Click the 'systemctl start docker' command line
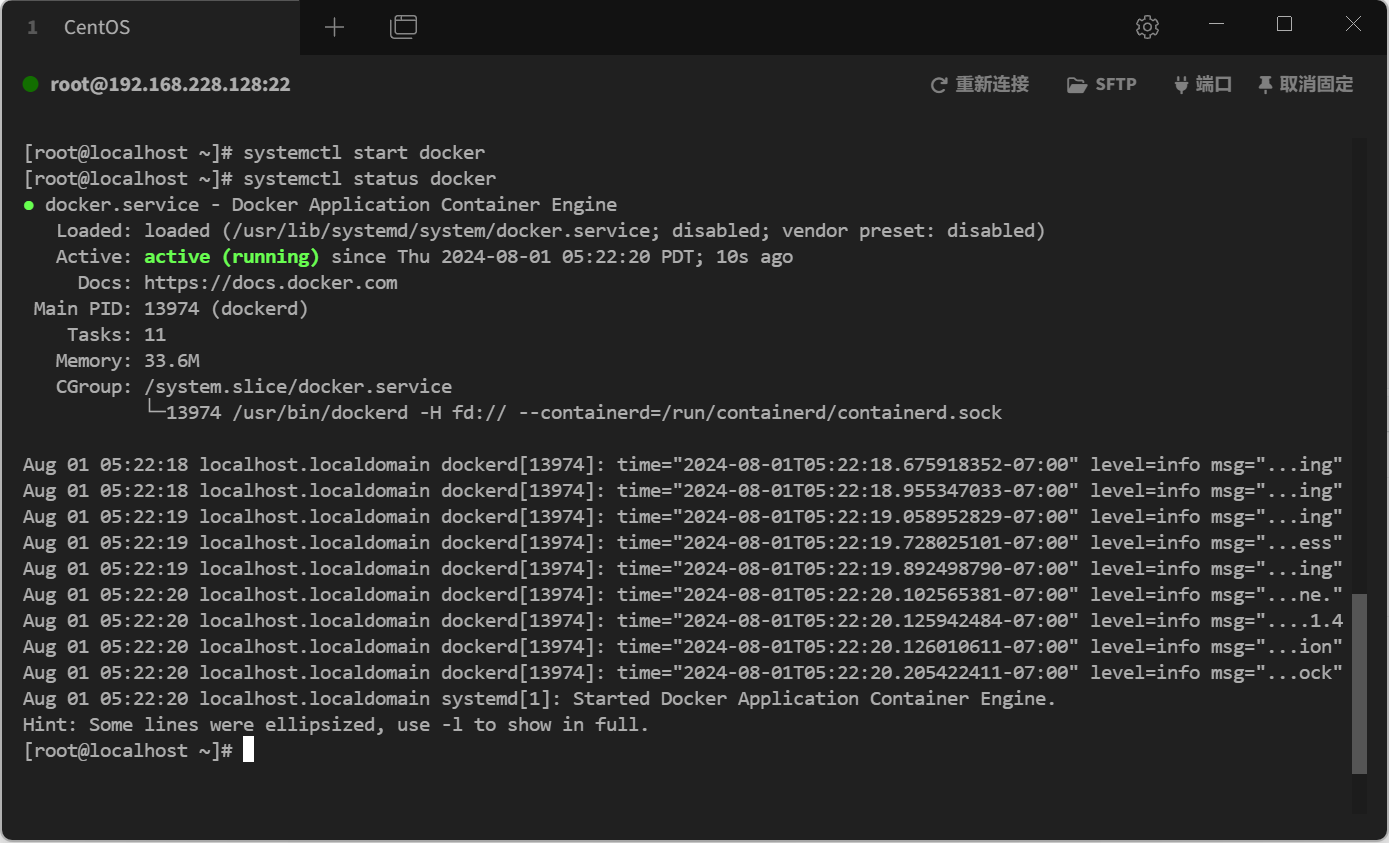The width and height of the screenshot is (1389, 843). (x=254, y=153)
